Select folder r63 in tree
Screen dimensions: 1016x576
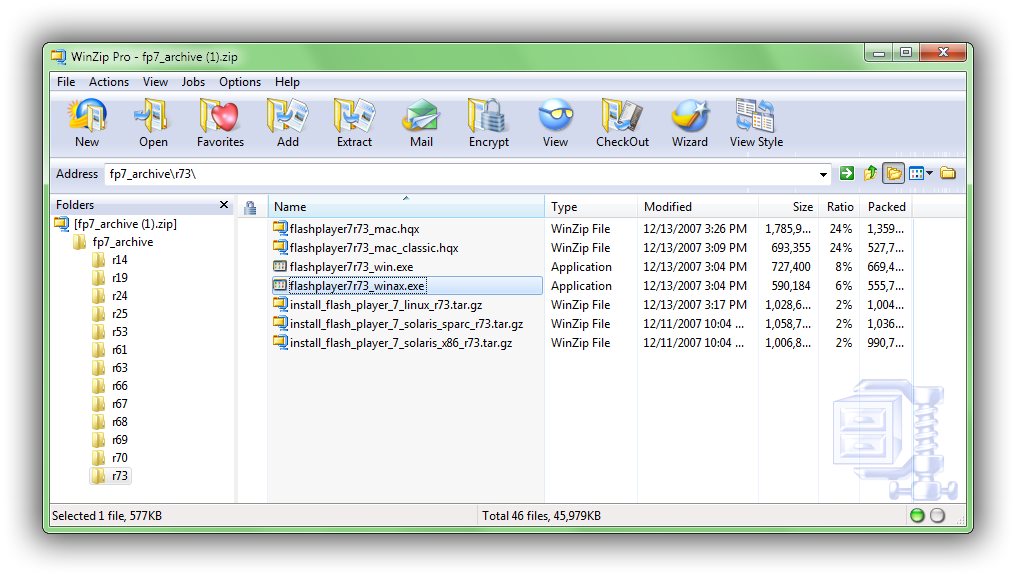[x=119, y=368]
